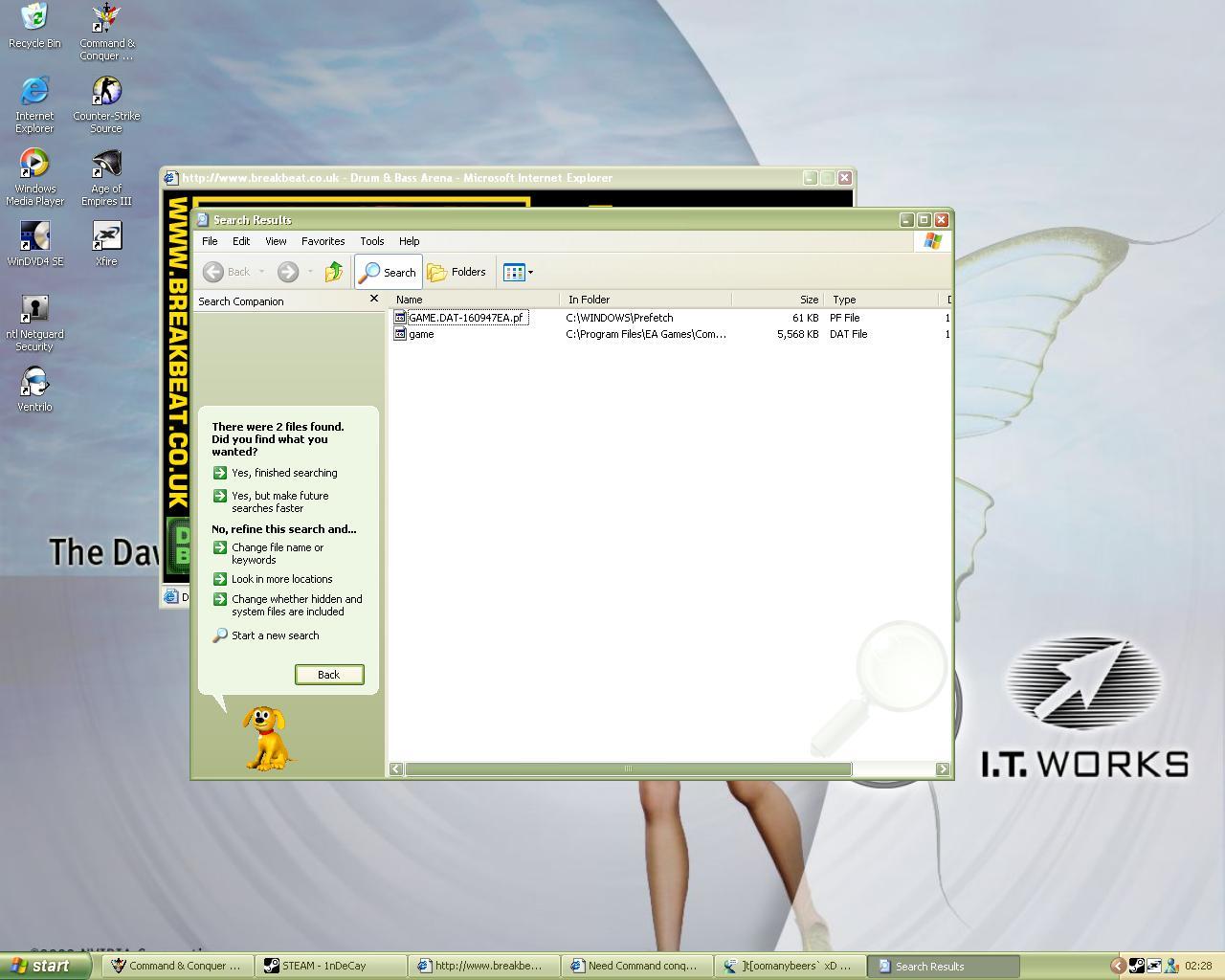
Task: Click the horizontal scrollbar thumb
Action: [x=628, y=768]
